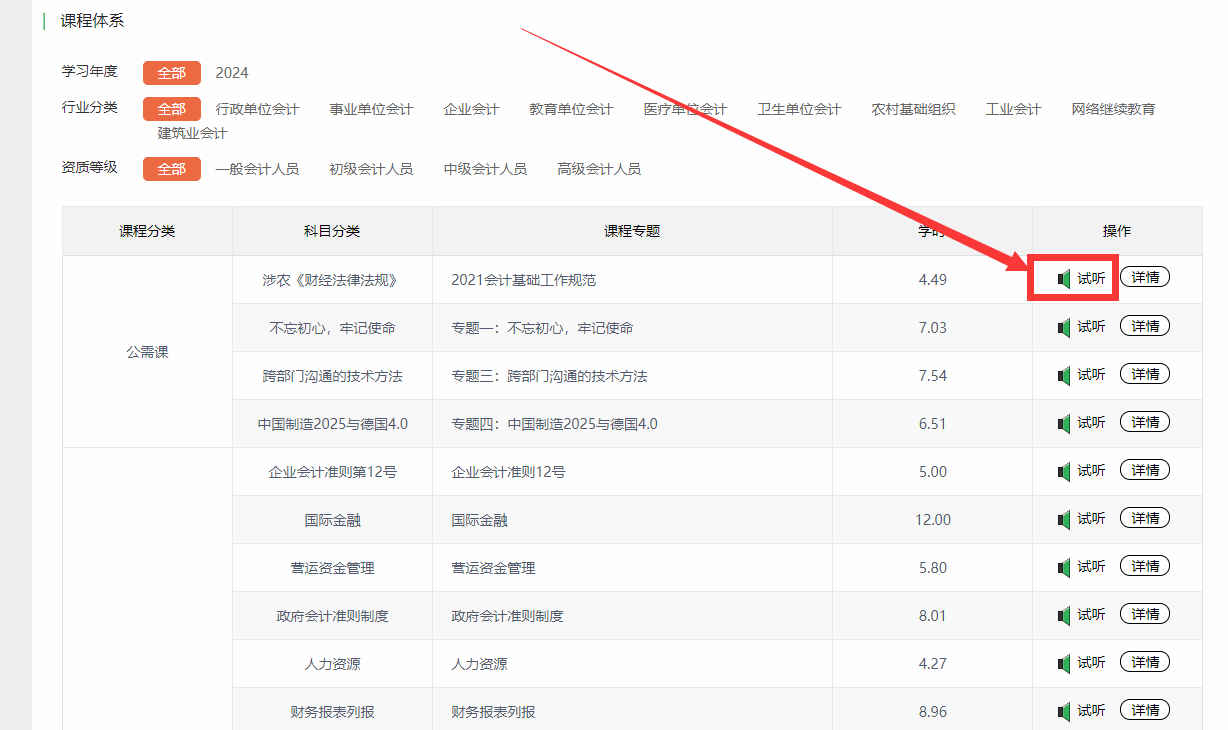Click speaker icon for 人力资源 course
Screen dimensions: 1228x730
1064,663
